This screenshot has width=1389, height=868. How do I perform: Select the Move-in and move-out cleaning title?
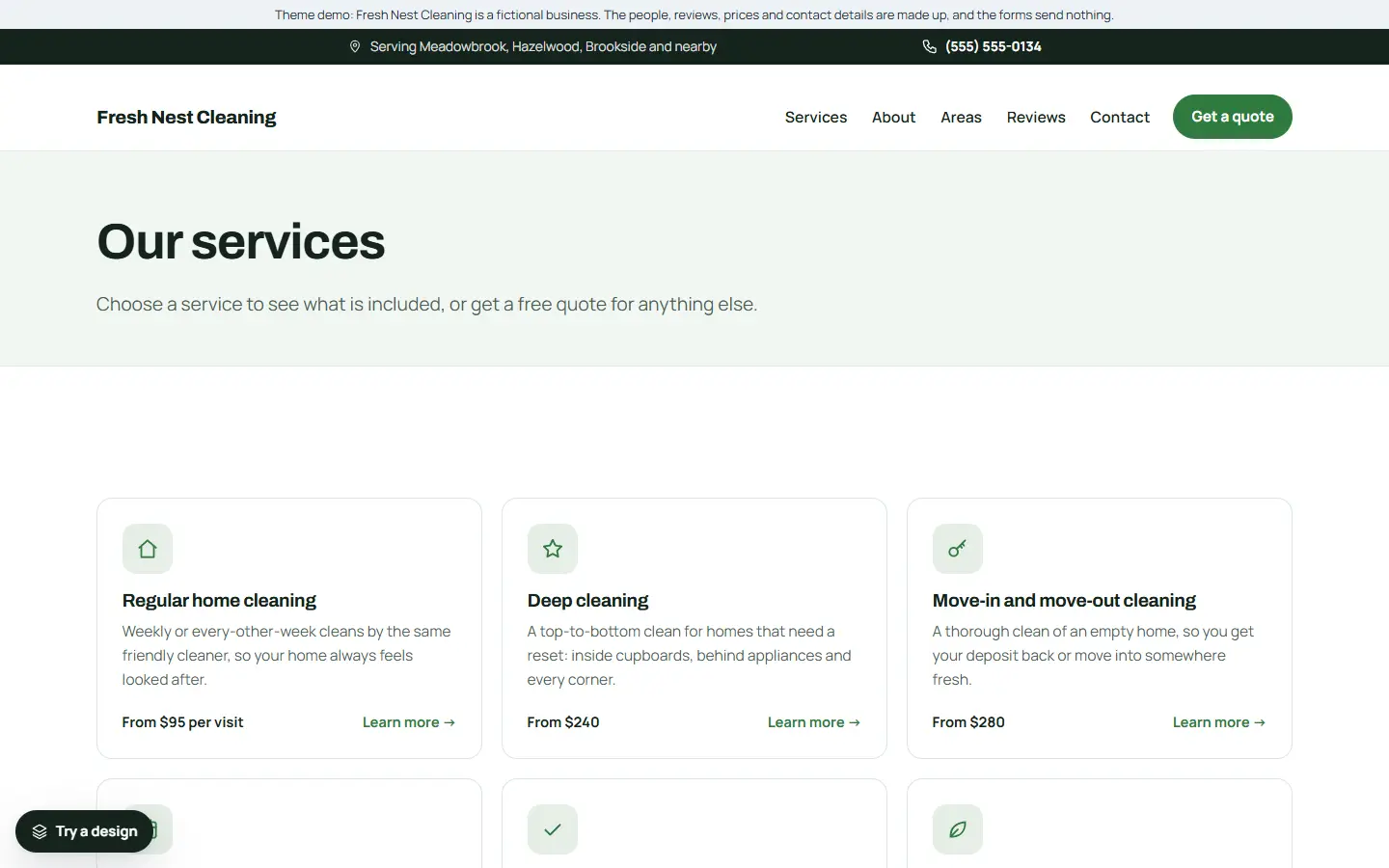[x=1064, y=600]
